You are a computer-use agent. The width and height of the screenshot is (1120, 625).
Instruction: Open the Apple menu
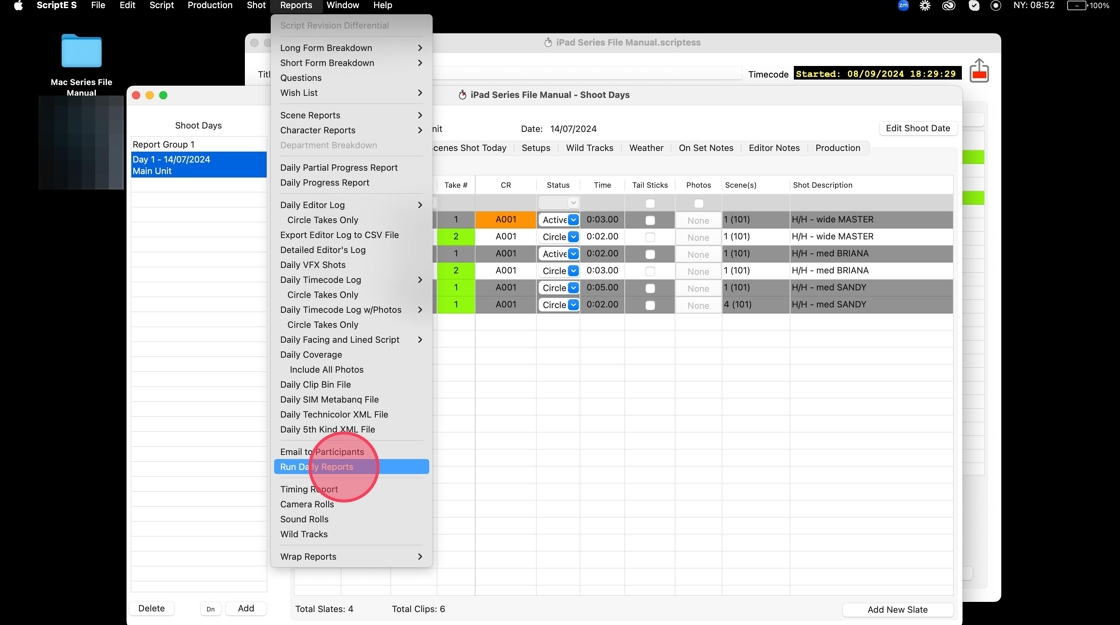pos(18,5)
